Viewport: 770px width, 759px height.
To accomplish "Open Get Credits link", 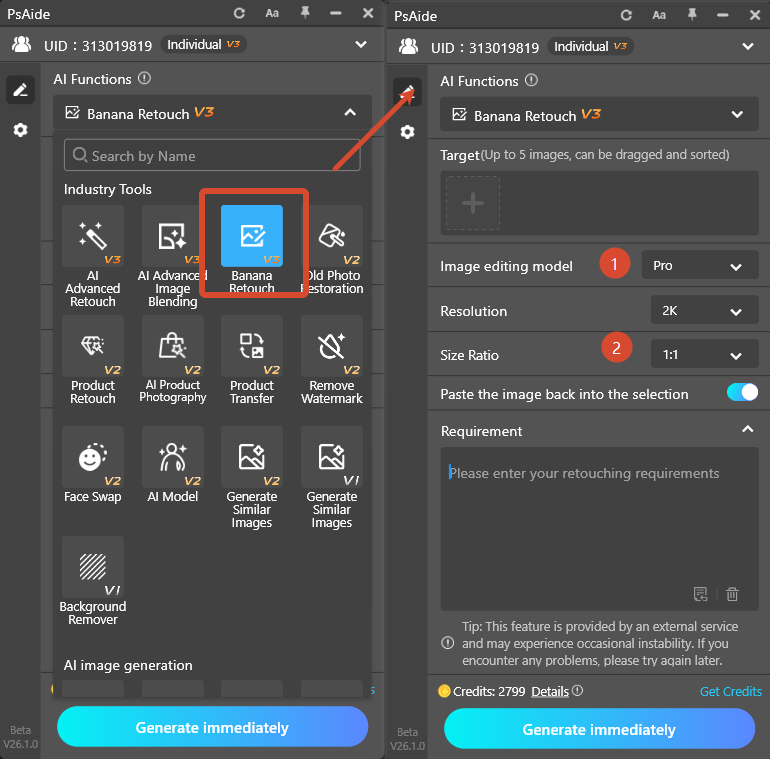I will click(731, 691).
